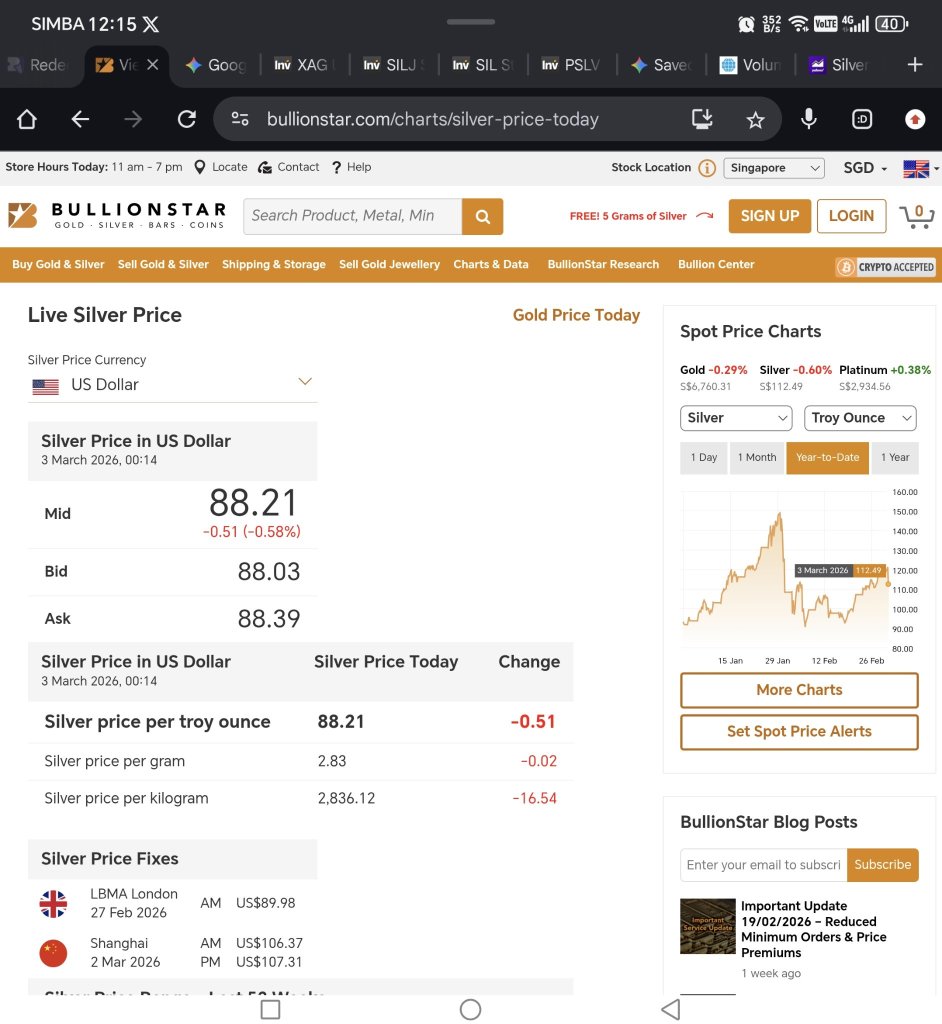Click the SIGN UP button
Image resolution: width=942 pixels, height=1024 pixels.
coord(770,216)
